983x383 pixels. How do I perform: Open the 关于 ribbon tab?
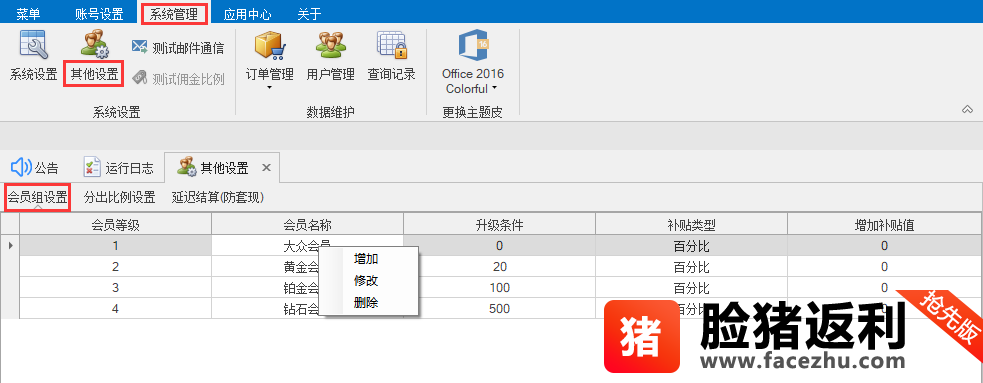(310, 14)
